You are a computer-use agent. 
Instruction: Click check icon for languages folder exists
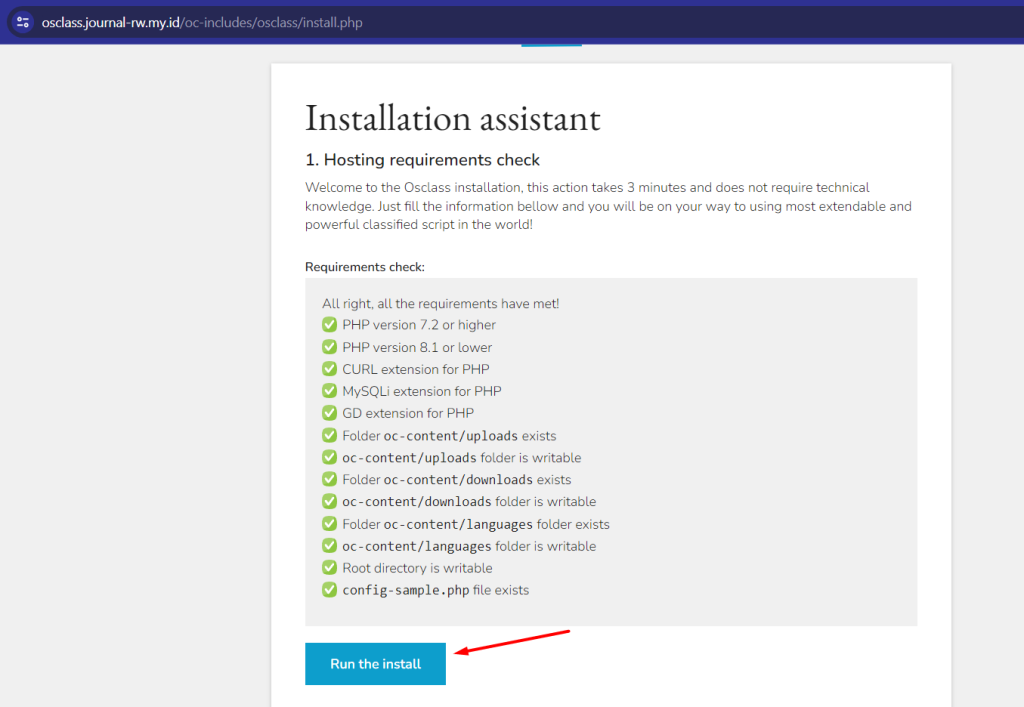(x=329, y=524)
